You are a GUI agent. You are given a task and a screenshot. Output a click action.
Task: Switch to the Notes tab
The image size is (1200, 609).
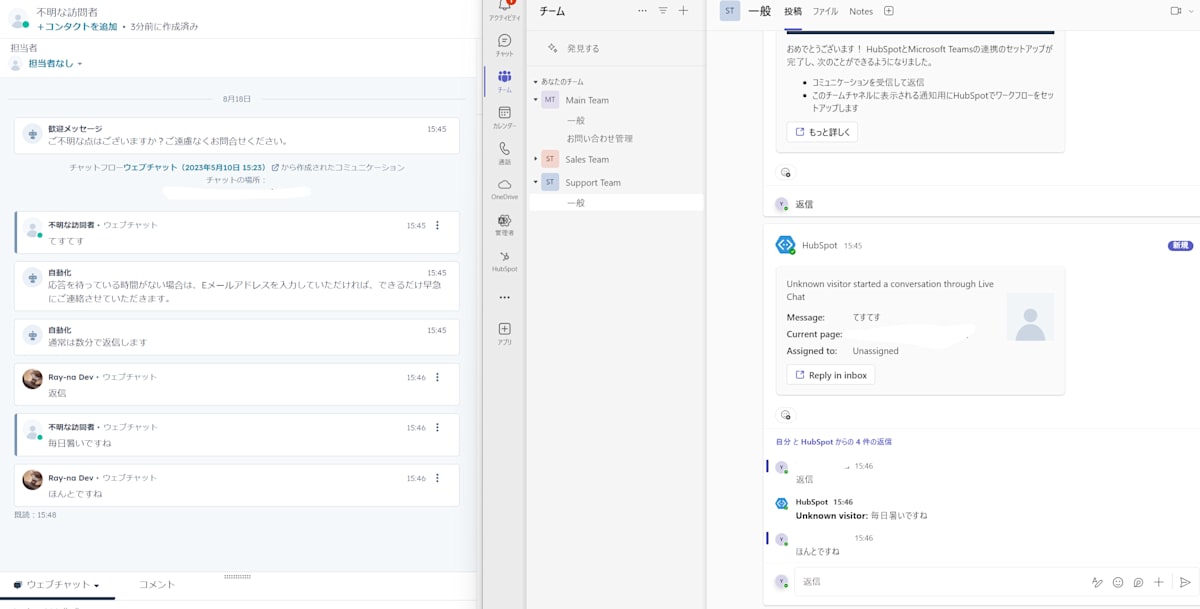tap(861, 12)
